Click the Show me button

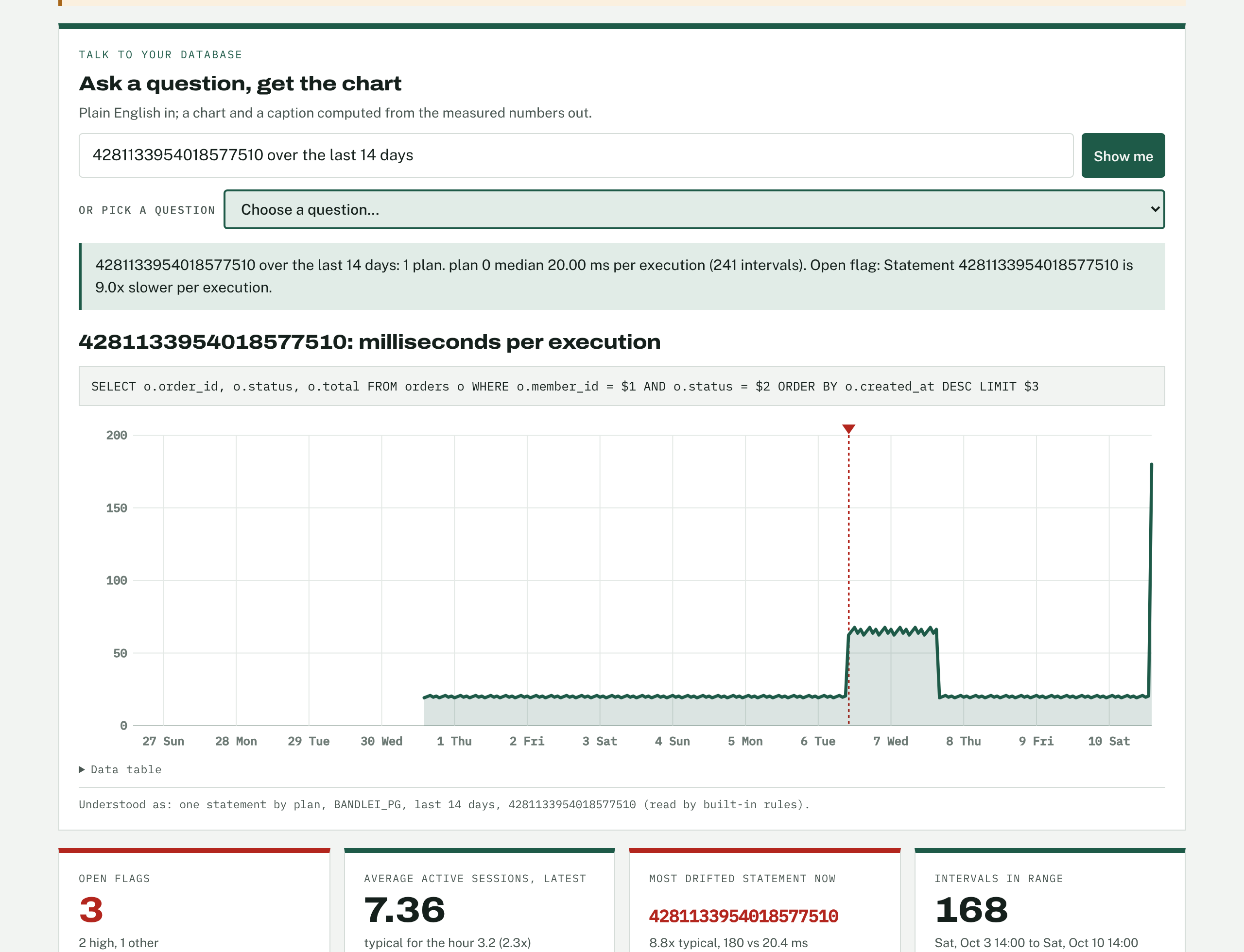(x=1123, y=156)
